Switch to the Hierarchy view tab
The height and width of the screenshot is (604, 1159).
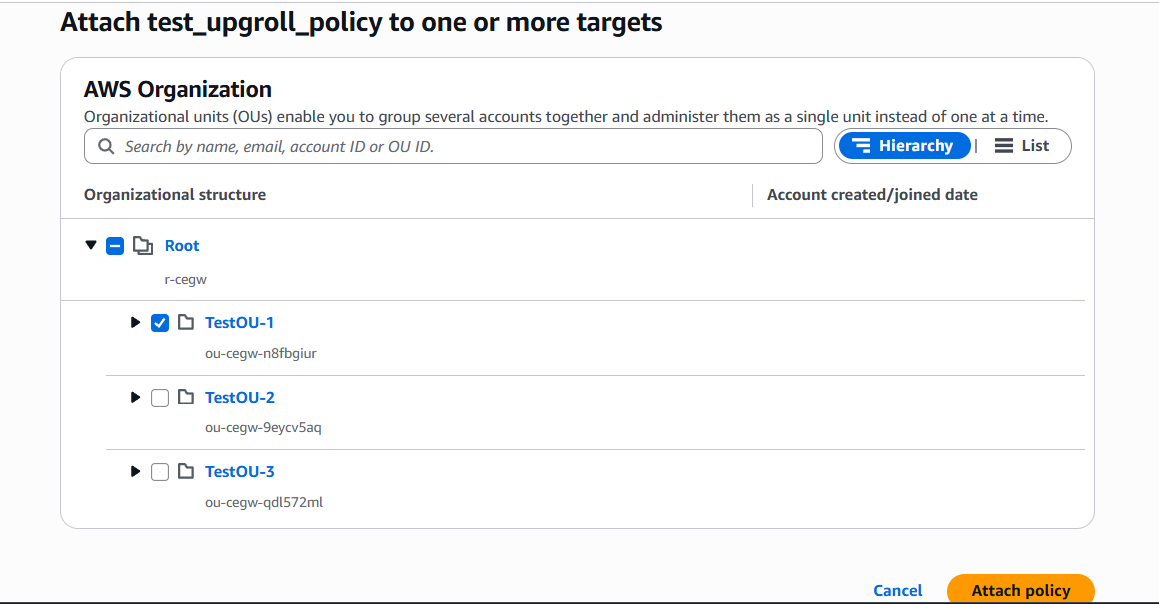click(904, 146)
